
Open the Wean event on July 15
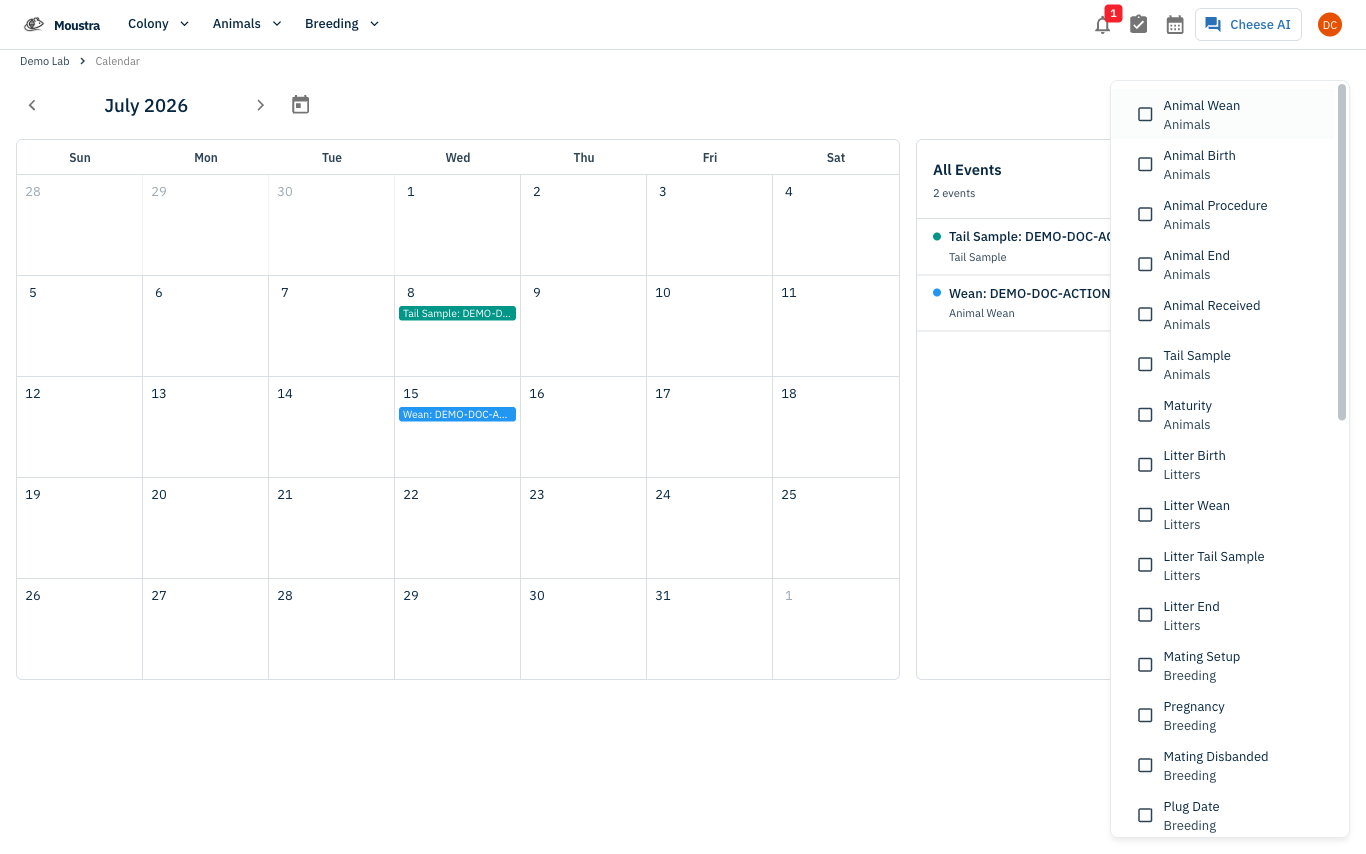[457, 414]
